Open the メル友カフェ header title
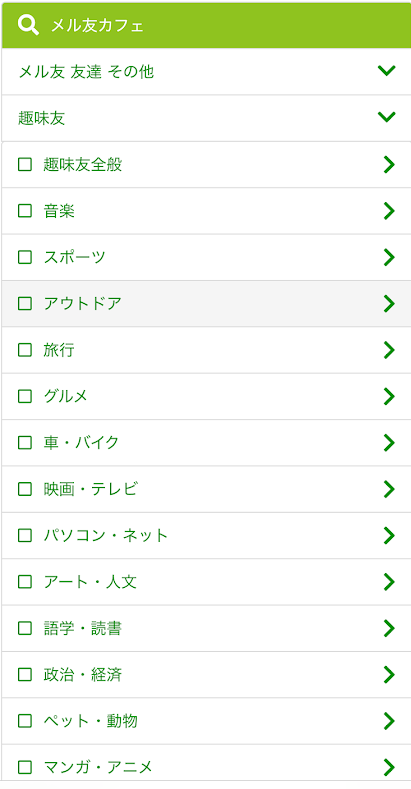The image size is (411, 789). [x=97, y=26]
